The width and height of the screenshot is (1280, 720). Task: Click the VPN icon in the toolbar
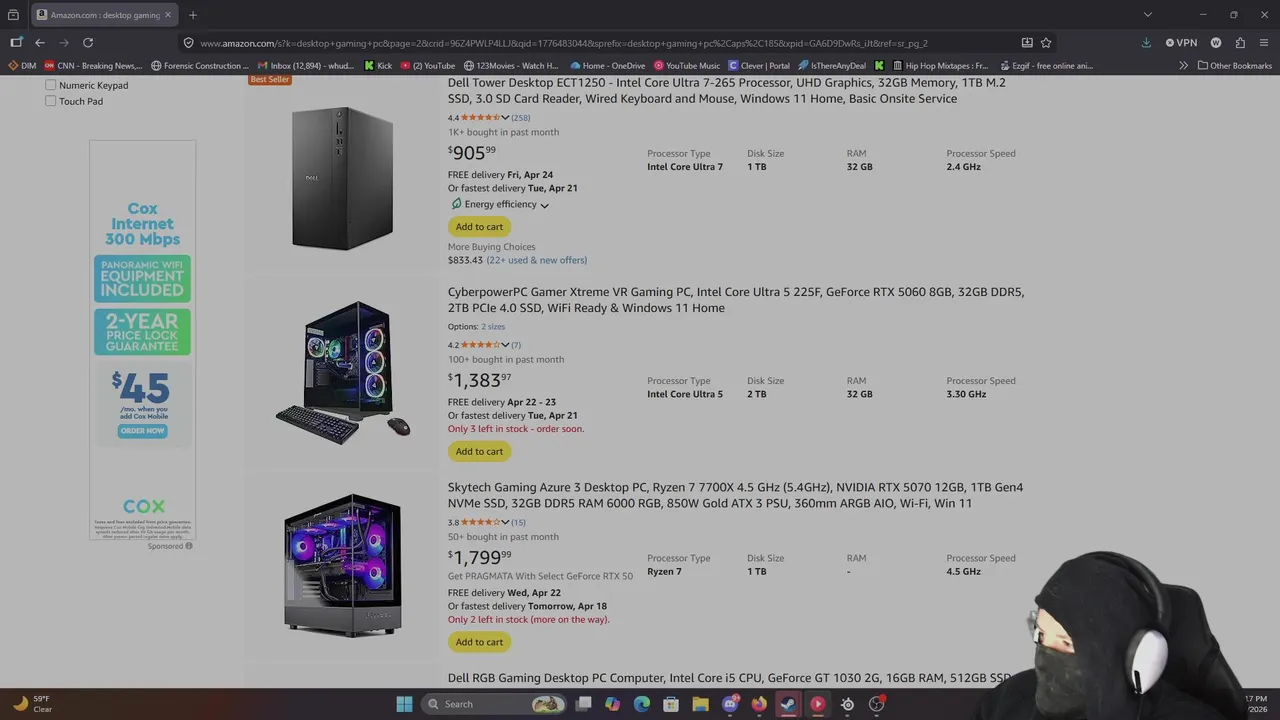[1181, 43]
